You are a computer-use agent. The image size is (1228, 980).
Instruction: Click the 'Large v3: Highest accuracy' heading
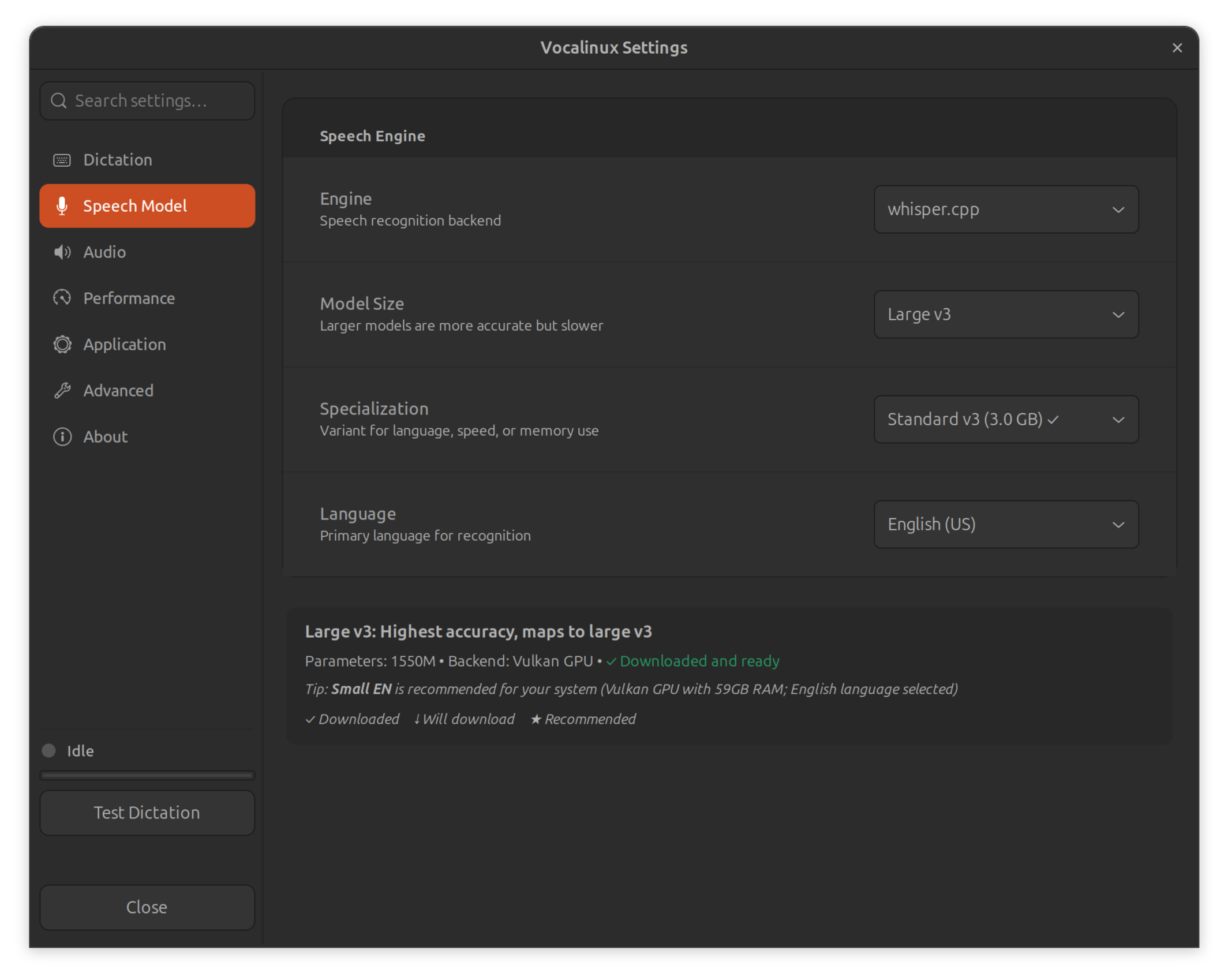(x=478, y=632)
